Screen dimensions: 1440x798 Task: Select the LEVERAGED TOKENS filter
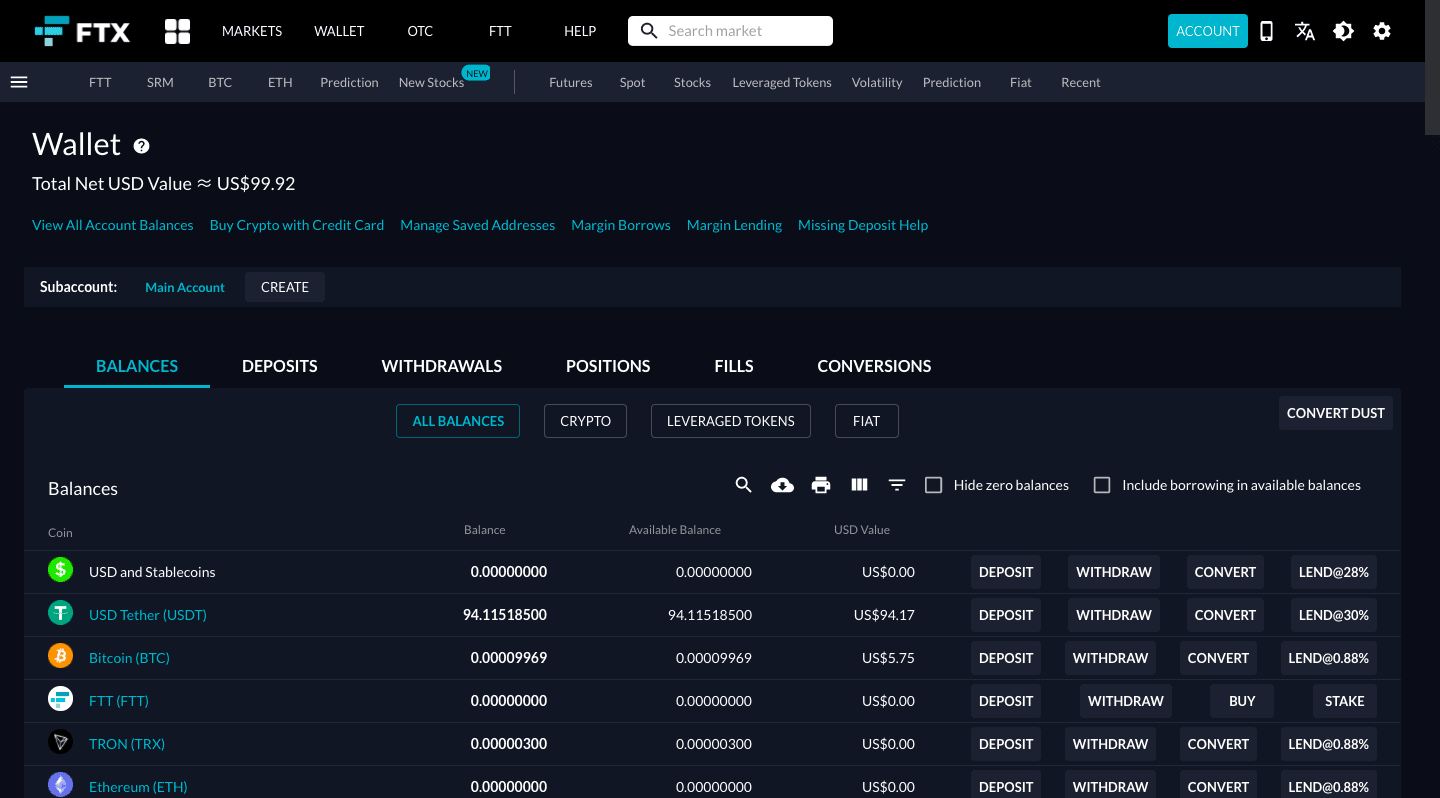pyautogui.click(x=730, y=421)
